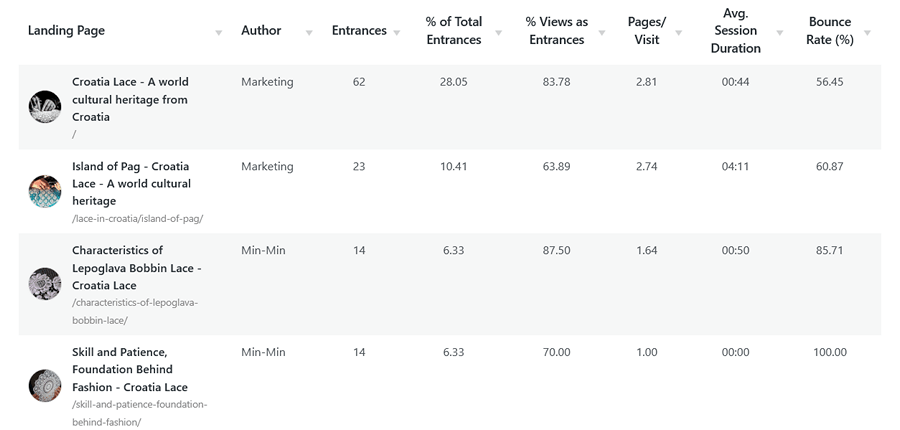The width and height of the screenshot is (900, 430).
Task: Open 'Island of Pag - Croatia Lace' page title
Action: [131, 184]
